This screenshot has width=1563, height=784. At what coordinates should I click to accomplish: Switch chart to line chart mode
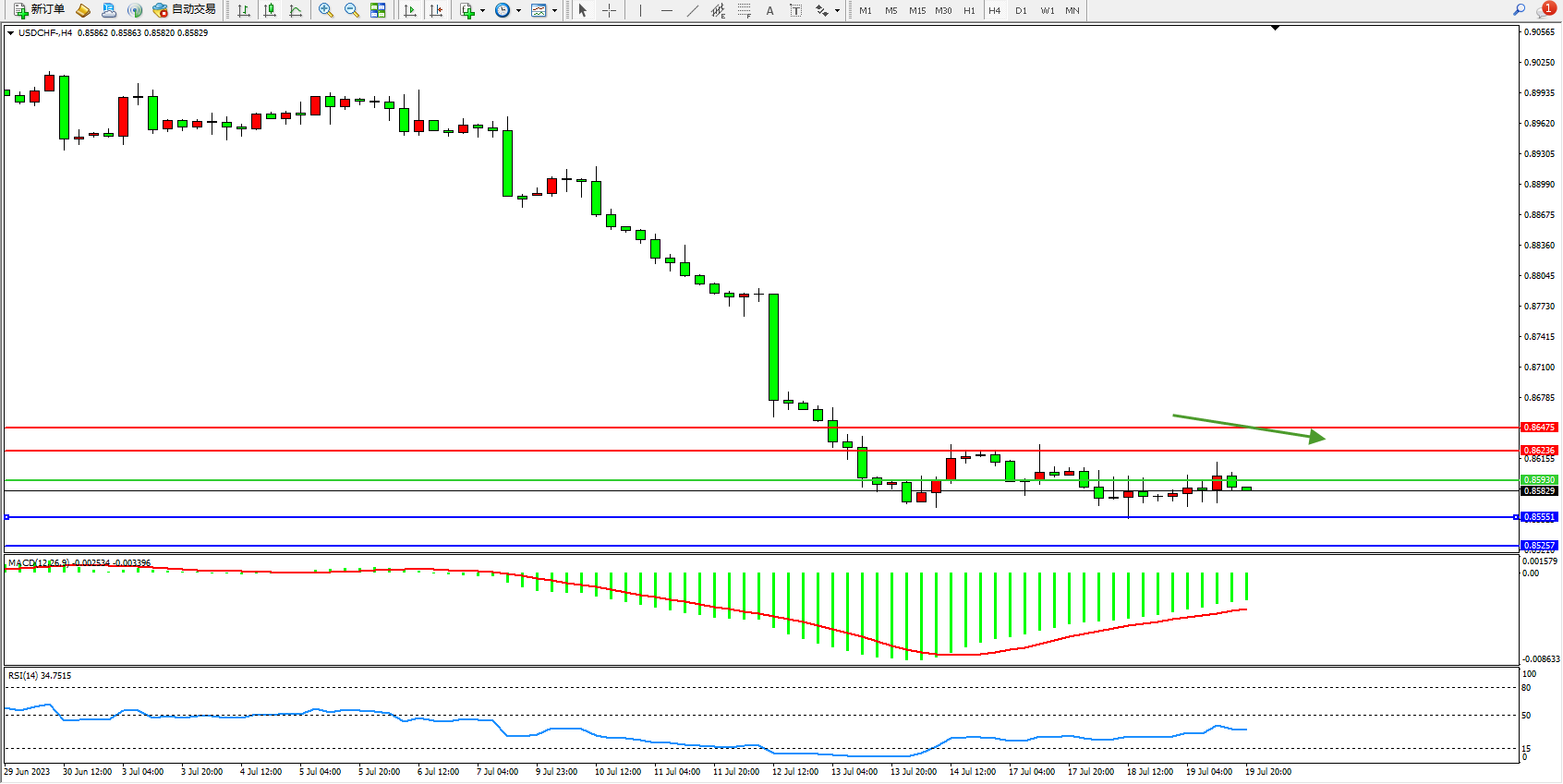[x=296, y=10]
